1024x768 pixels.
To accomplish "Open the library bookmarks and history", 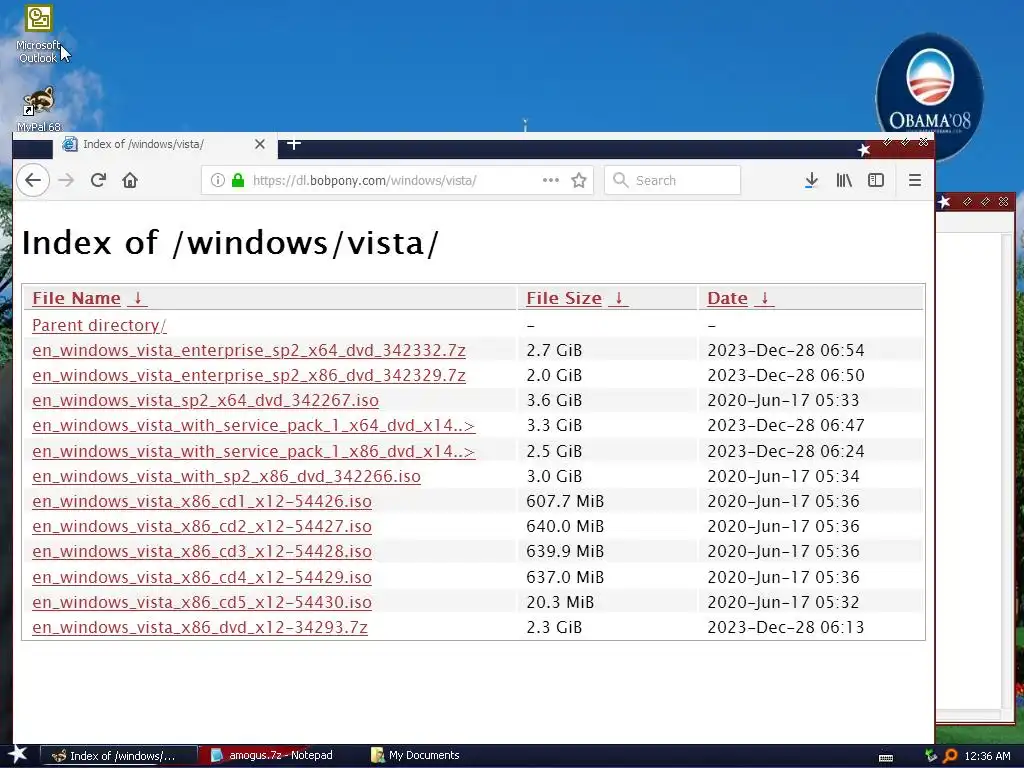I will point(844,180).
